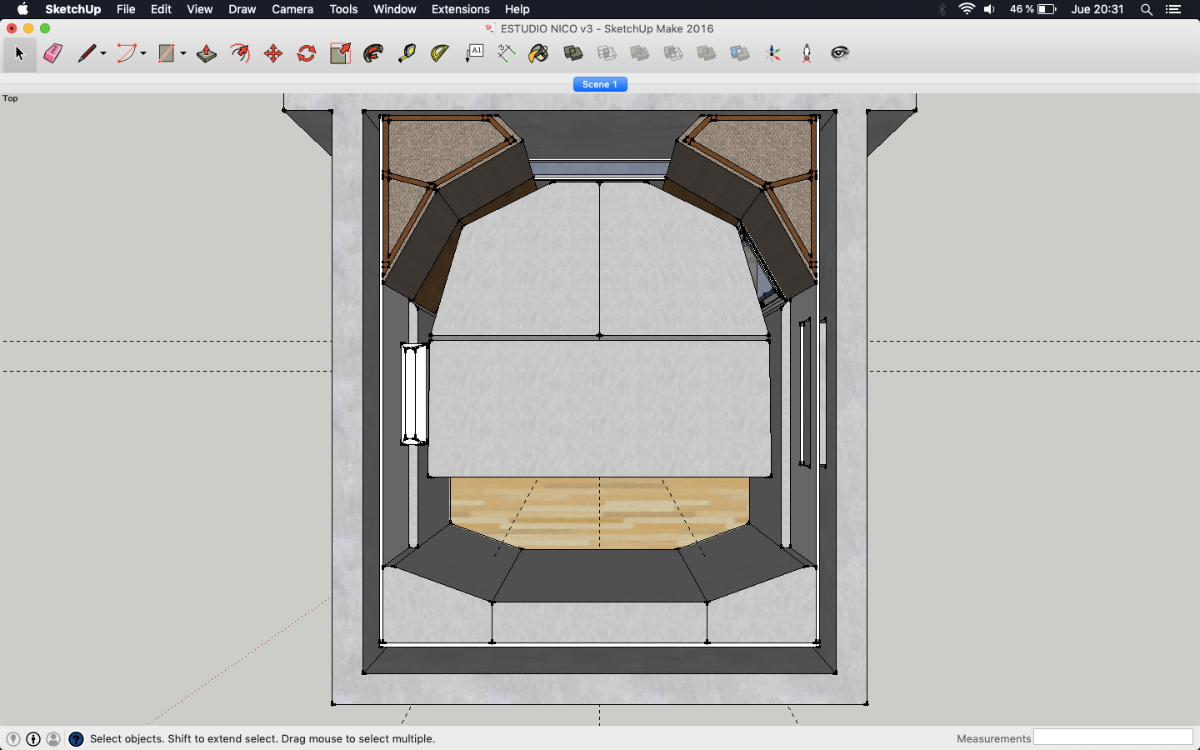
Task: Choose the Move tool
Action: pos(273,54)
